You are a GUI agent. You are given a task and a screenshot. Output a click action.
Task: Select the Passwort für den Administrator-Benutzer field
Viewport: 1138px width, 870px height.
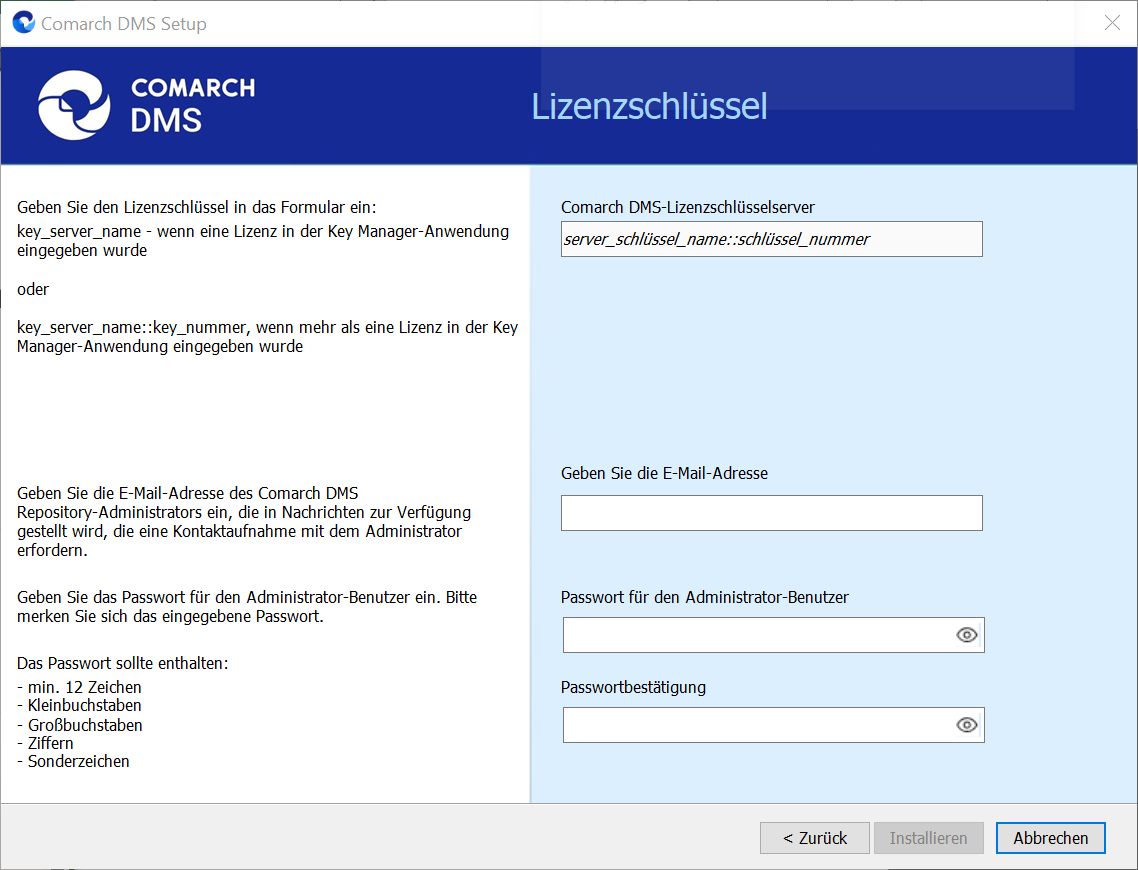click(x=774, y=635)
